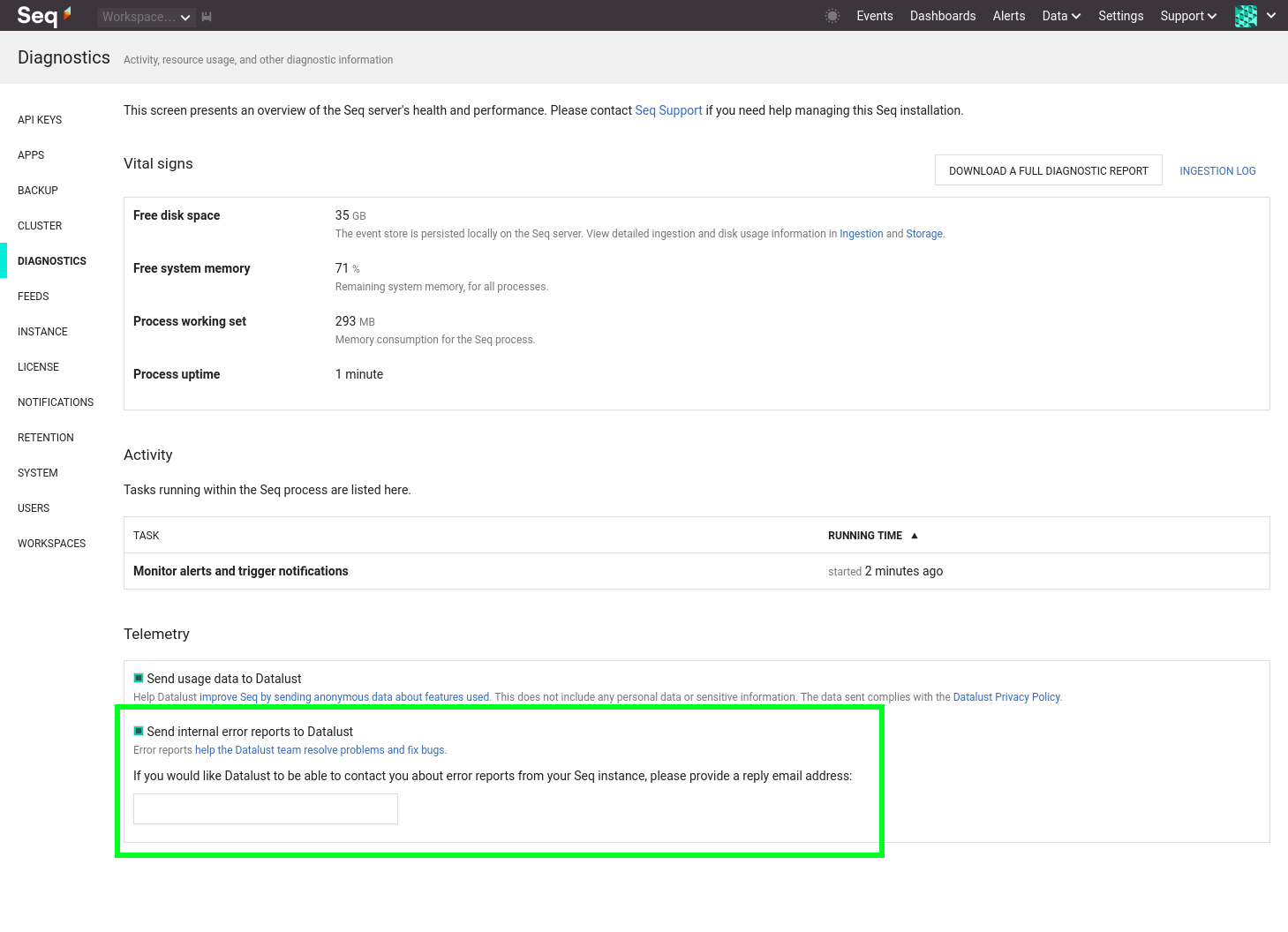Select API Keys in the sidebar
Viewport: 1288px width, 932px height.
40,120
